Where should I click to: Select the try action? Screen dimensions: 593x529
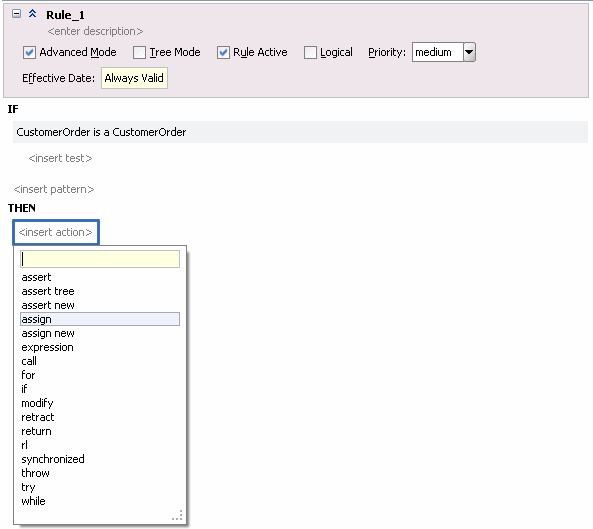point(100,487)
